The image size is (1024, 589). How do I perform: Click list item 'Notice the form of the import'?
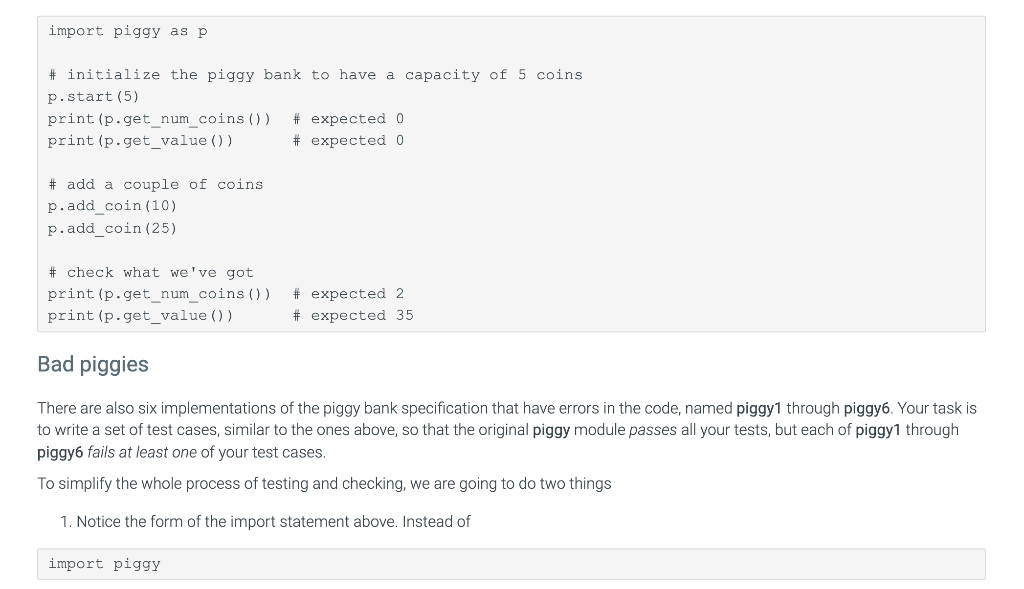(x=272, y=522)
